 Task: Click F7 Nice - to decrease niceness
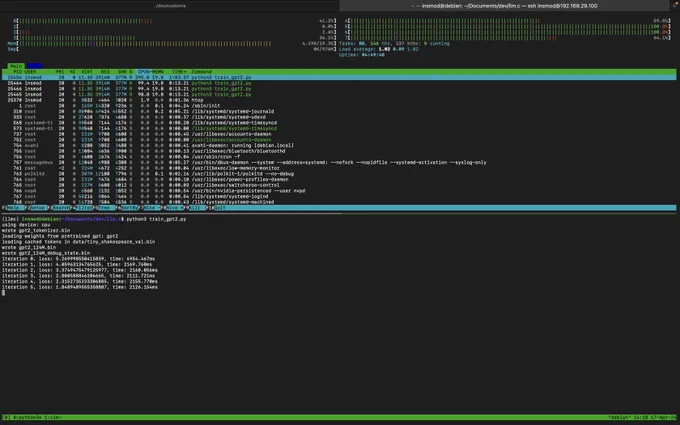pyautogui.click(x=151, y=208)
